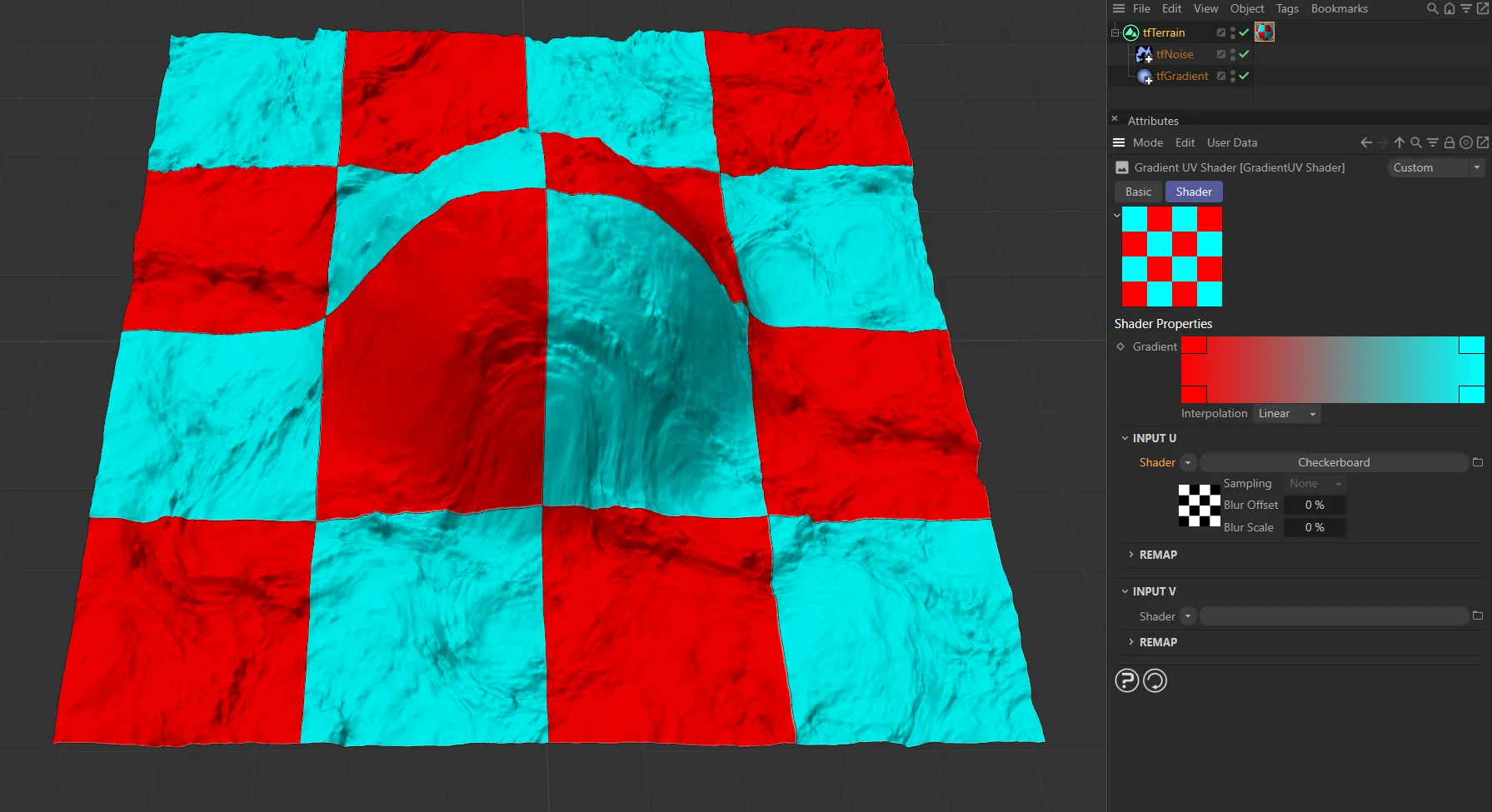Open the User Data menu
The width and height of the screenshot is (1492, 812).
coord(1231,142)
